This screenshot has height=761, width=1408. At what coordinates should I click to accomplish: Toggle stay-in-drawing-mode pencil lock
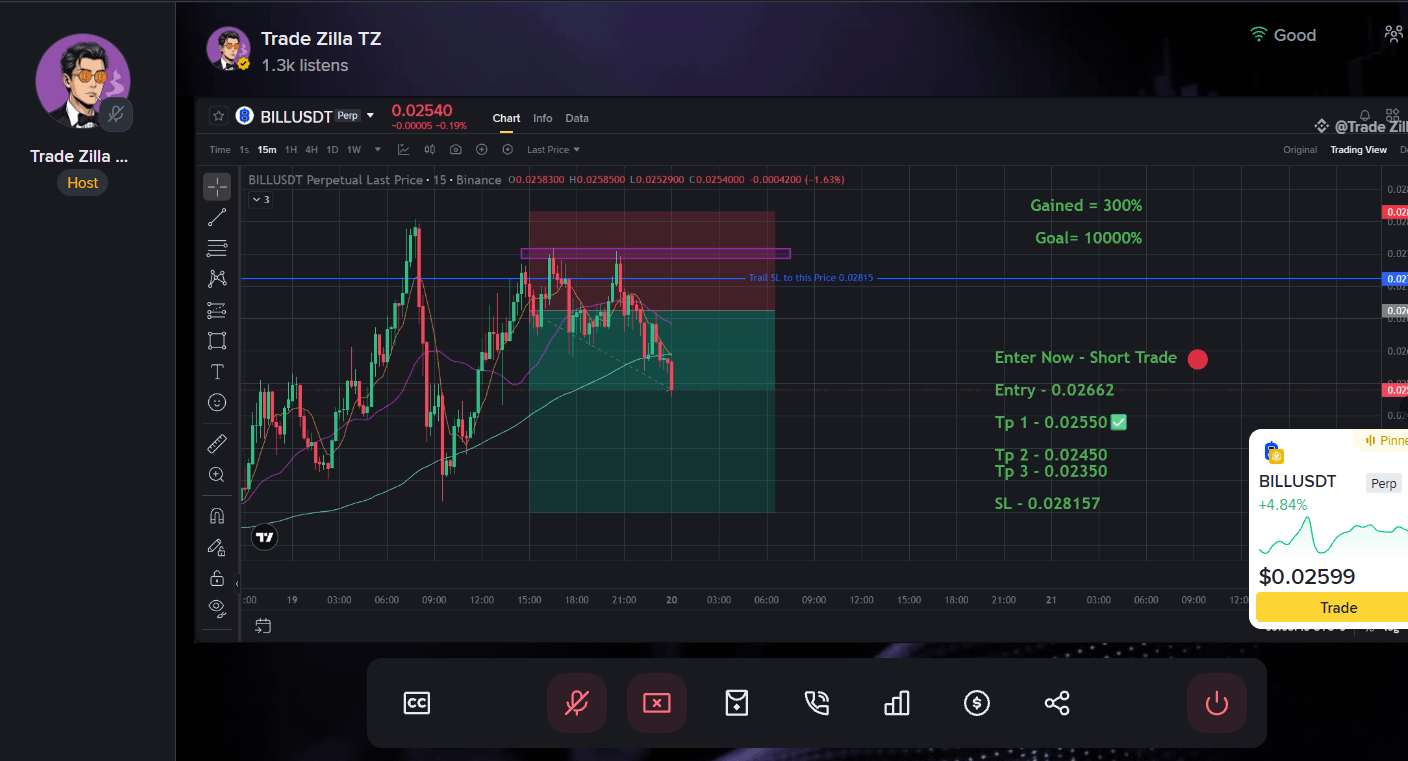(217, 547)
